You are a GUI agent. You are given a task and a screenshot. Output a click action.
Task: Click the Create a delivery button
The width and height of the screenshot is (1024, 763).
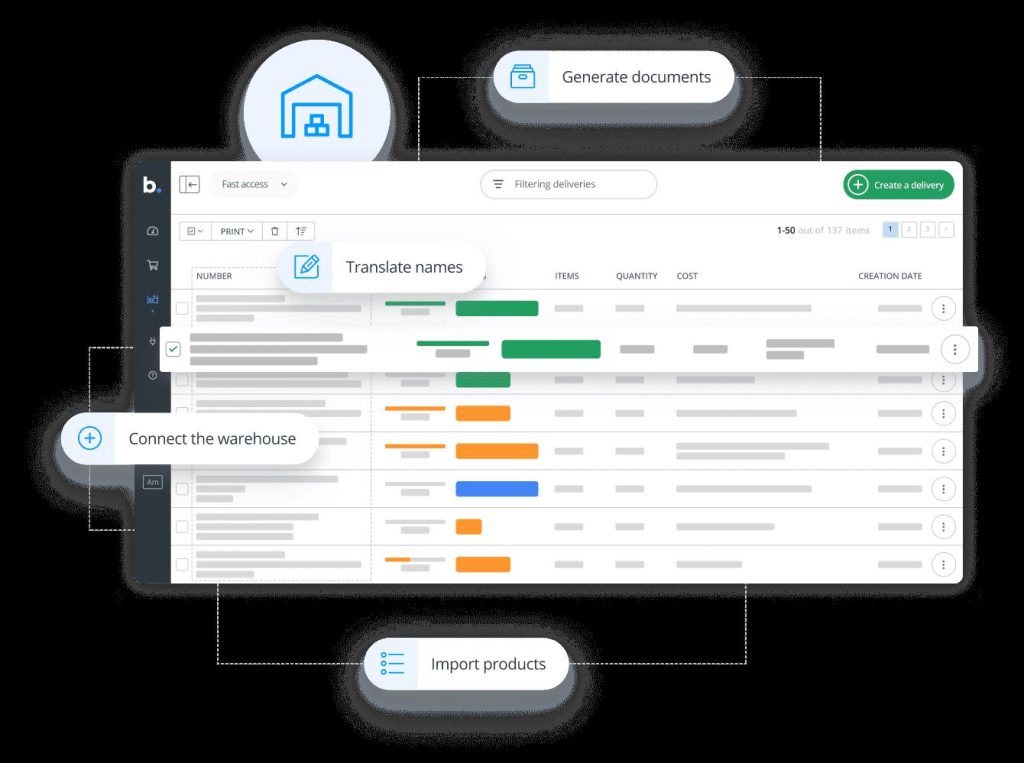click(x=899, y=185)
